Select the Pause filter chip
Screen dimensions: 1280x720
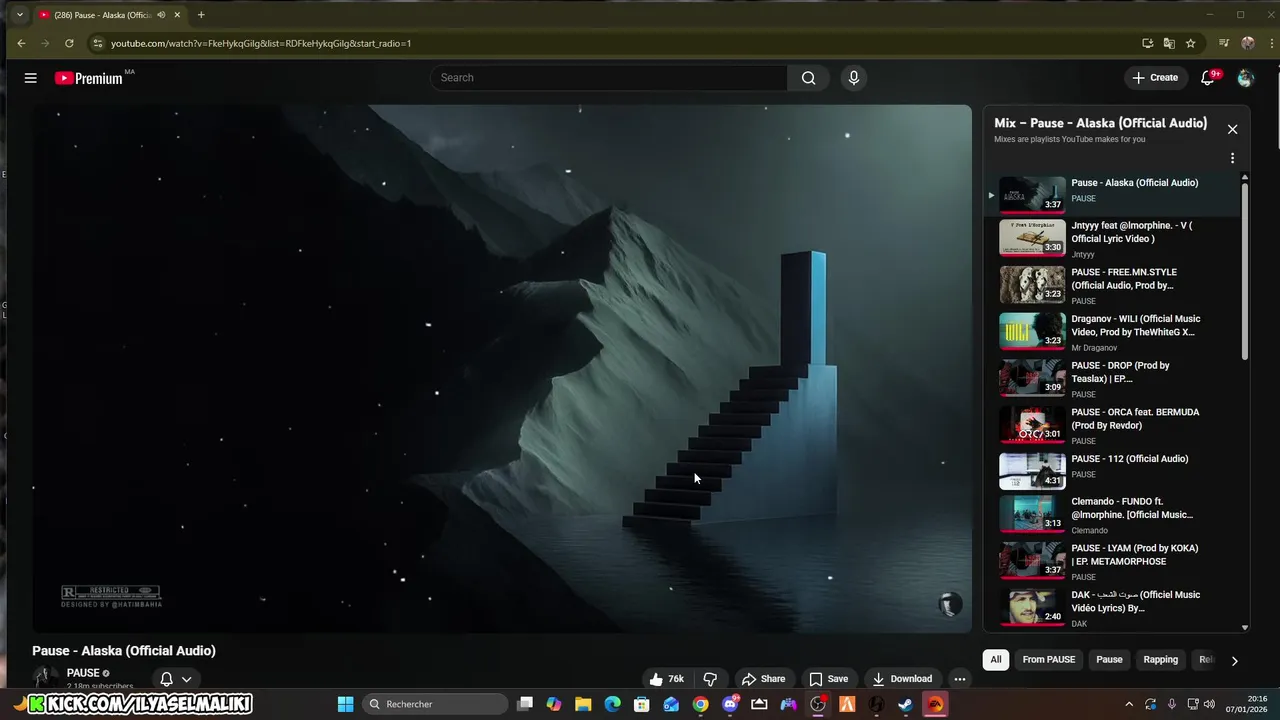1109,660
